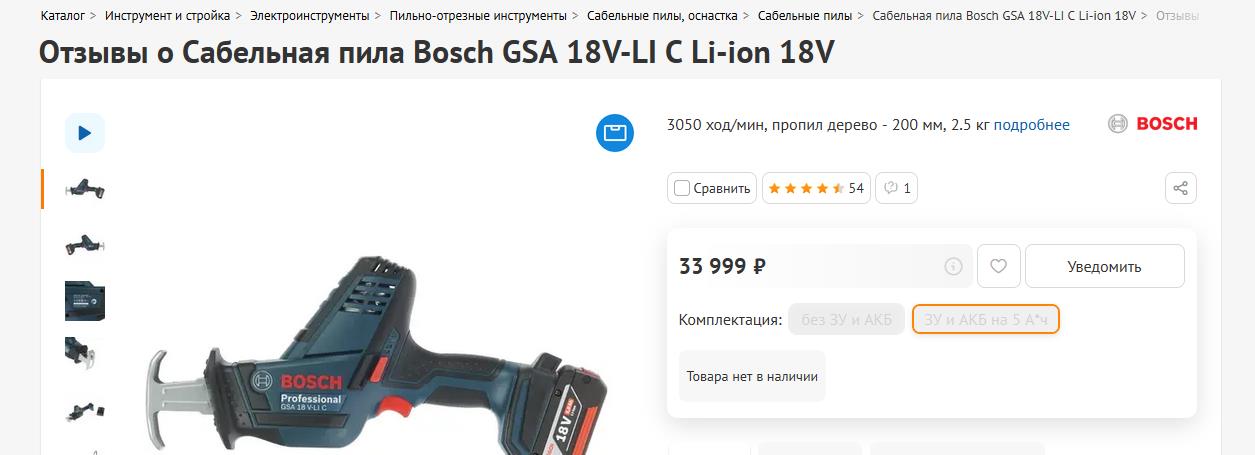1255x455 pixels.
Task: Click the main saw product image
Action: (380, 360)
